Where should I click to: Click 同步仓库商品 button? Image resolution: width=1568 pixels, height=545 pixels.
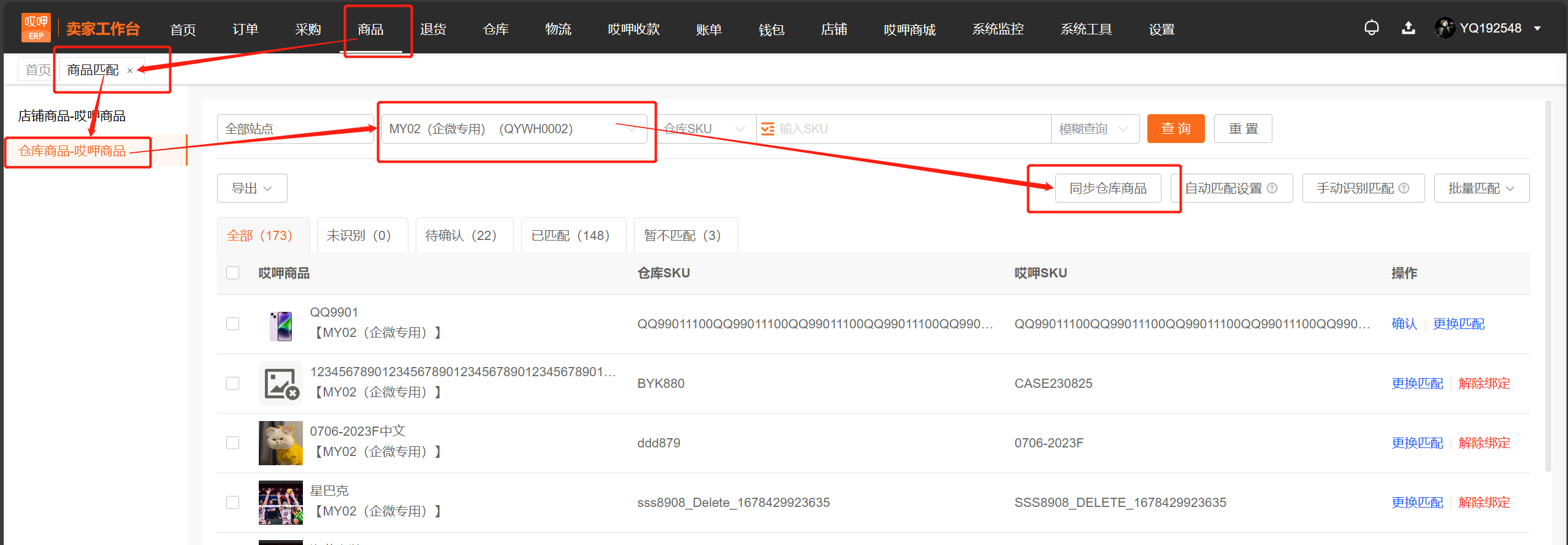point(1108,188)
